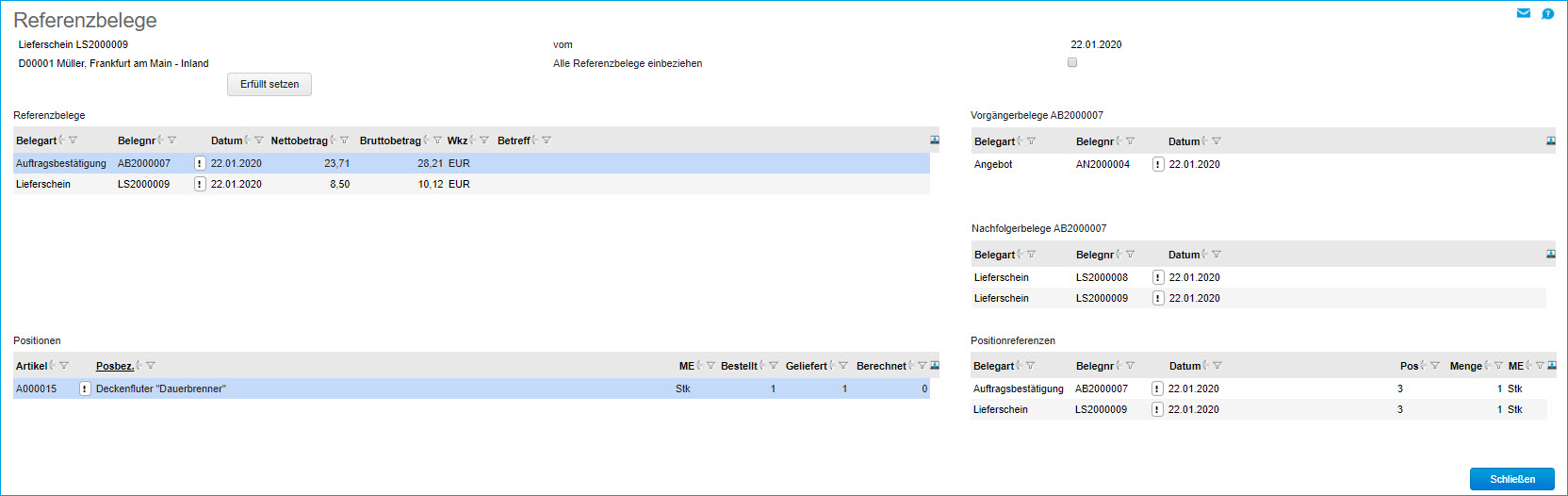Open table settings icon of Referenzbelege table
The width and height of the screenshot is (1568, 496).
pos(935,140)
